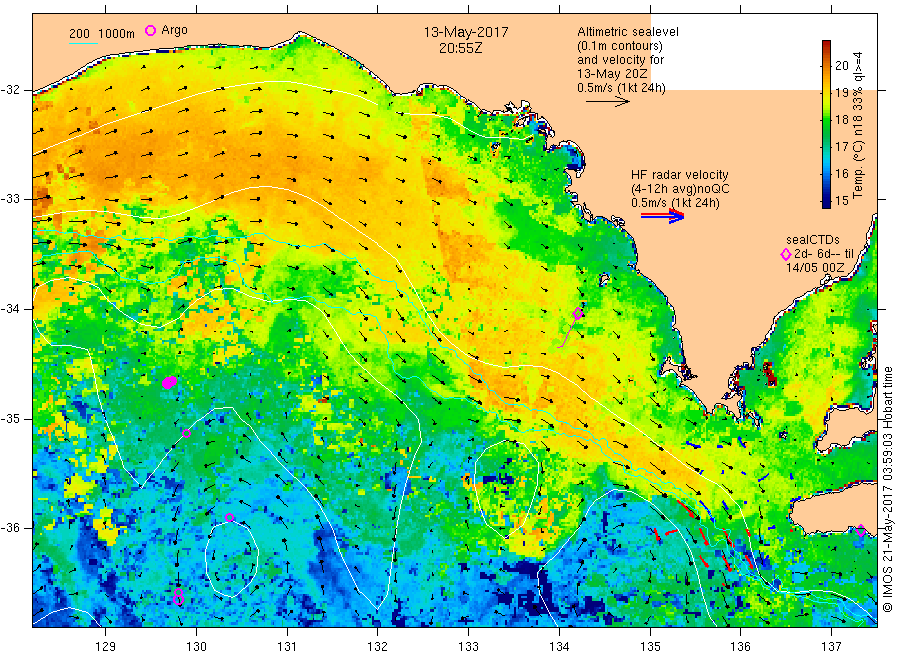The width and height of the screenshot is (900, 660).
Task: Click the '-33' latitude axis label
Action: pyautogui.click(x=10, y=199)
